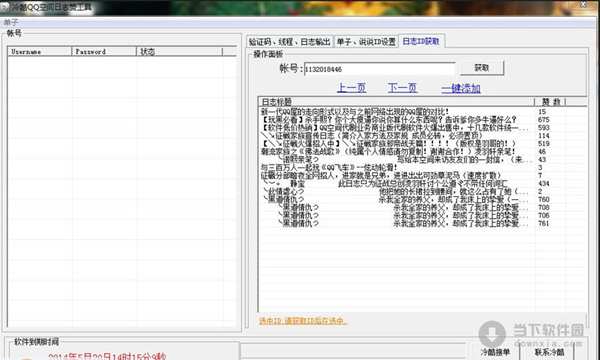The width and height of the screenshot is (600, 360).
Task: Click the 联系冷酷 button
Action: (x=549, y=352)
